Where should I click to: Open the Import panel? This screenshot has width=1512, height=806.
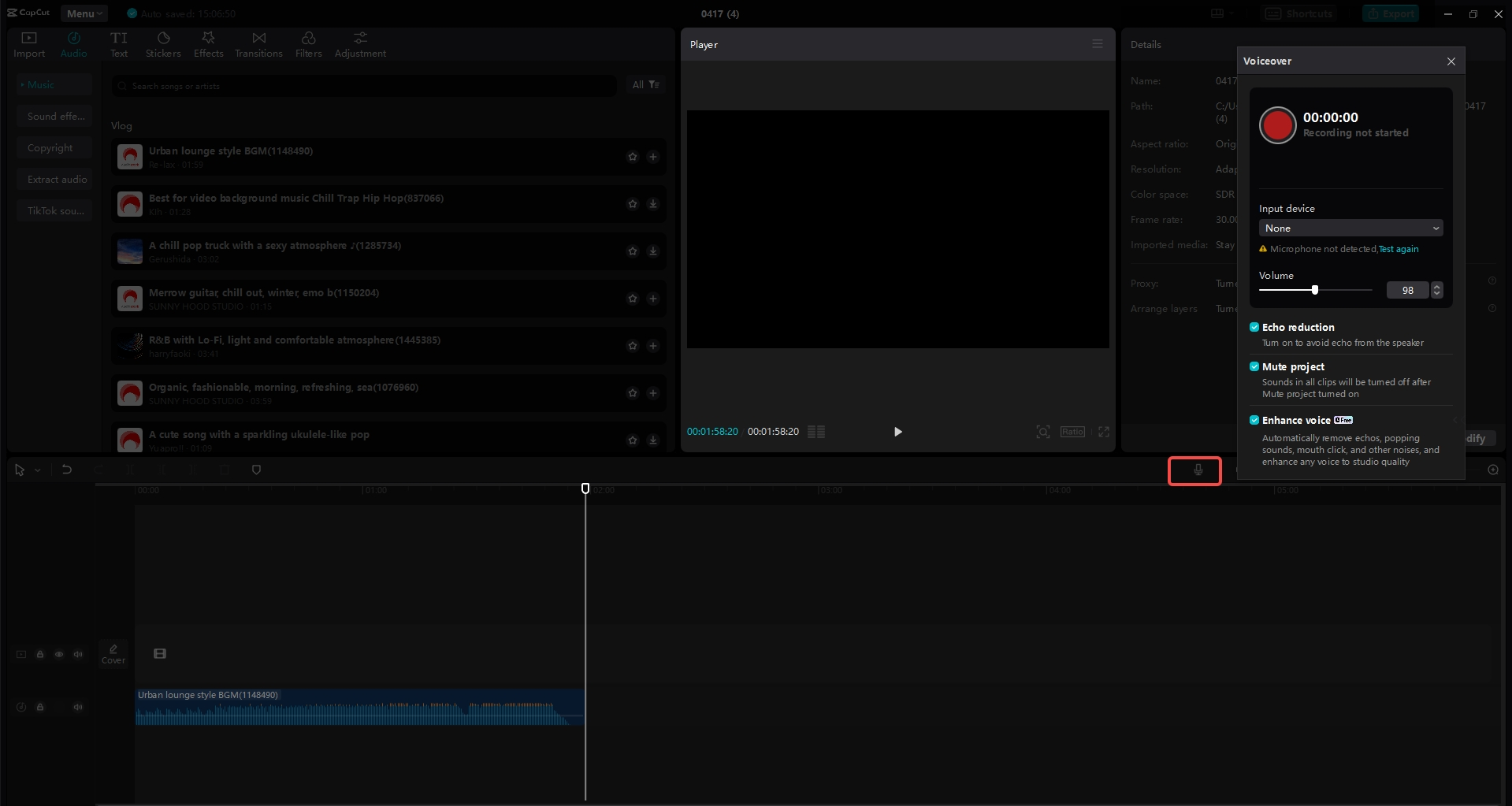tap(28, 43)
